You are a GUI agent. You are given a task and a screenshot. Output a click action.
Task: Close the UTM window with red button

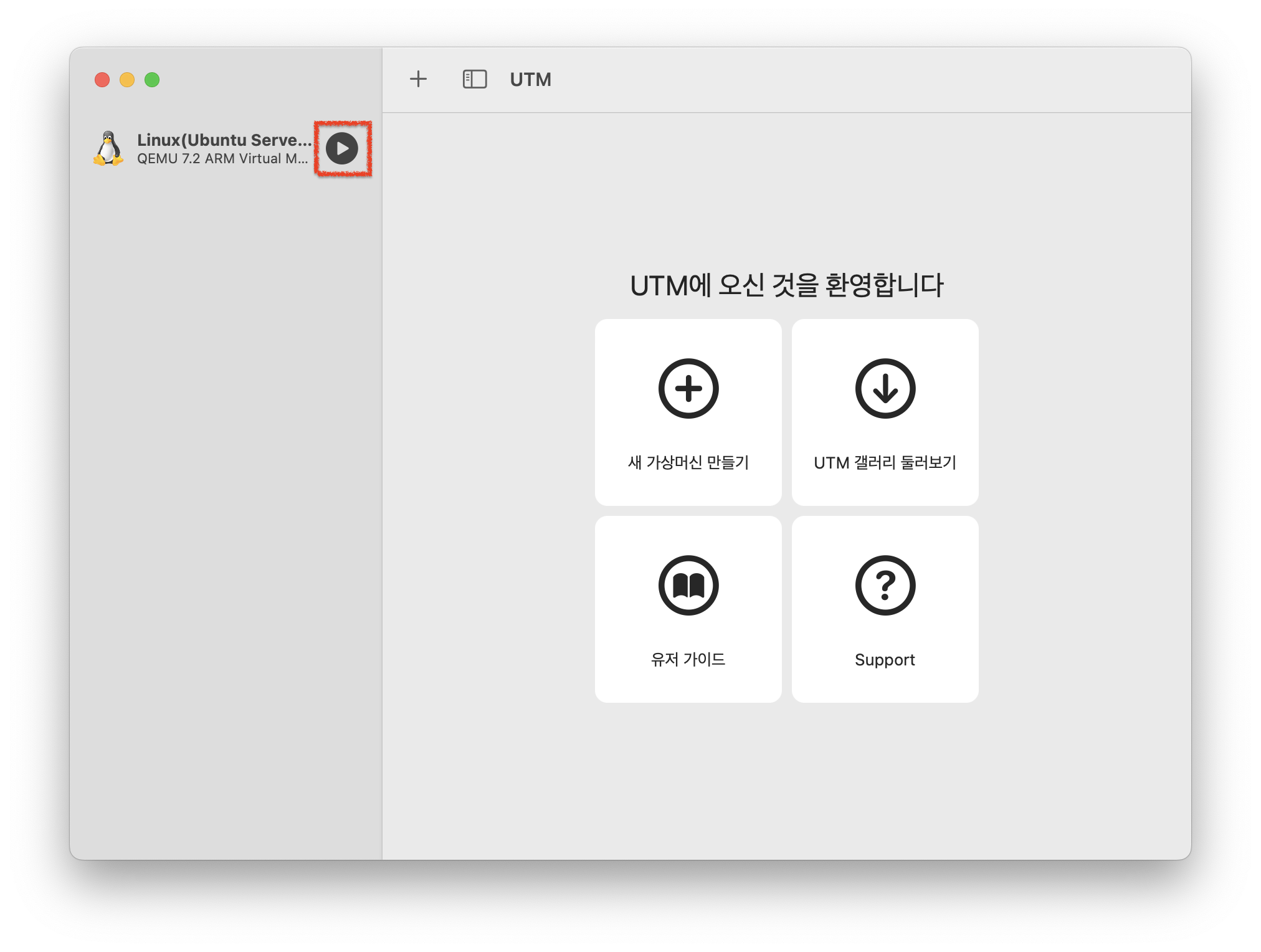102,80
